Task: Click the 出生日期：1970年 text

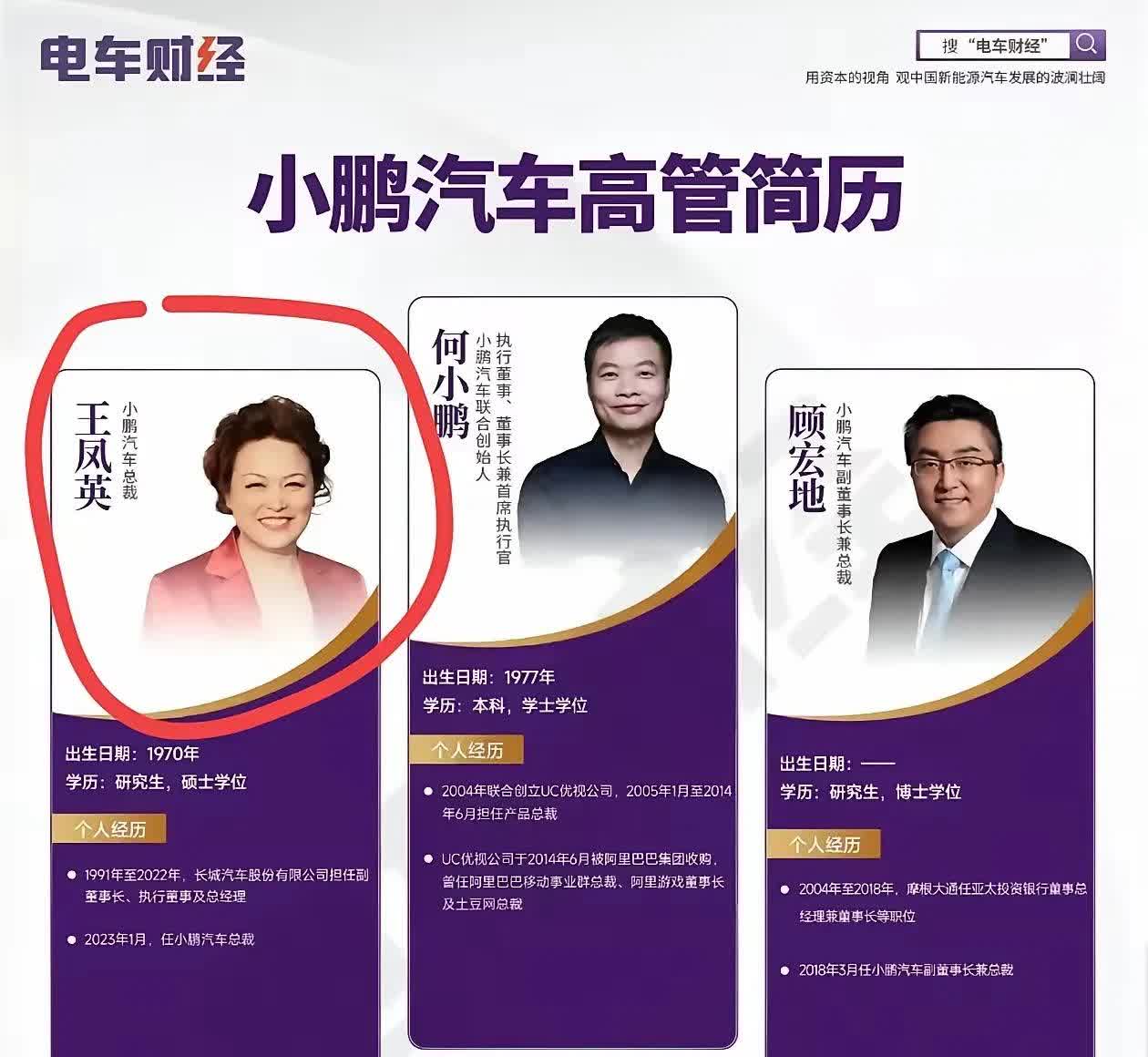Action: point(132,754)
